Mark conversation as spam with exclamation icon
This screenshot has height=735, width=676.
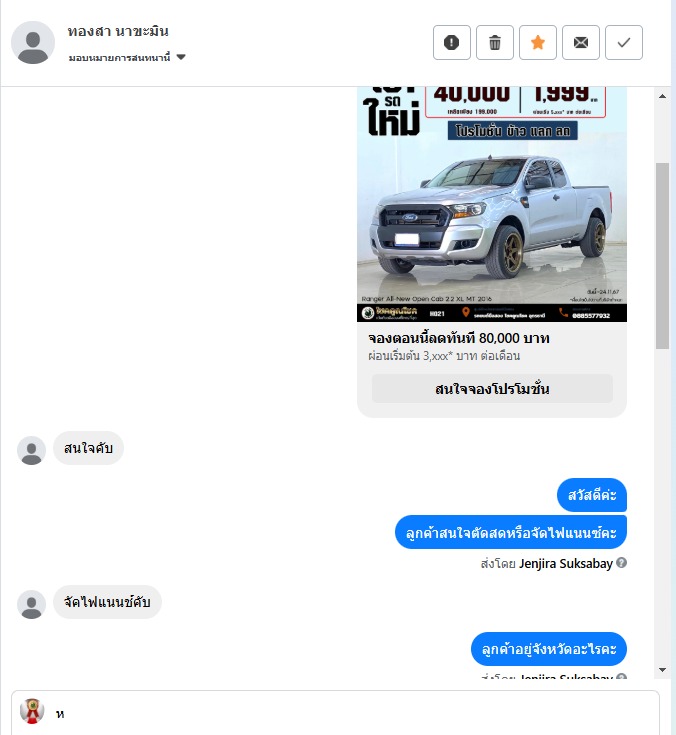click(451, 43)
